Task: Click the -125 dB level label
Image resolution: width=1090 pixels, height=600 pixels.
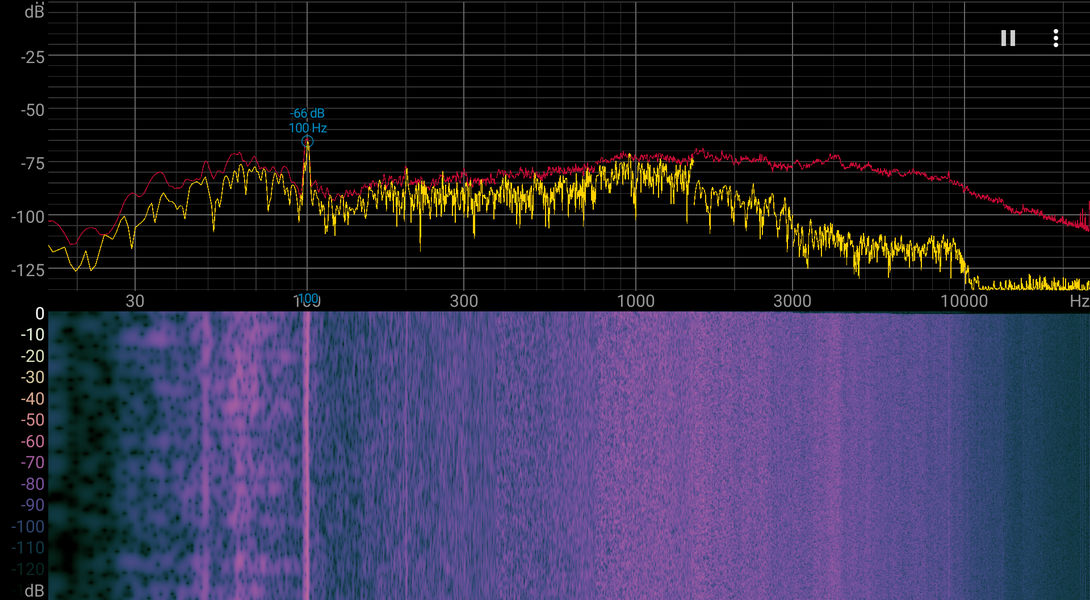Action: [28, 270]
